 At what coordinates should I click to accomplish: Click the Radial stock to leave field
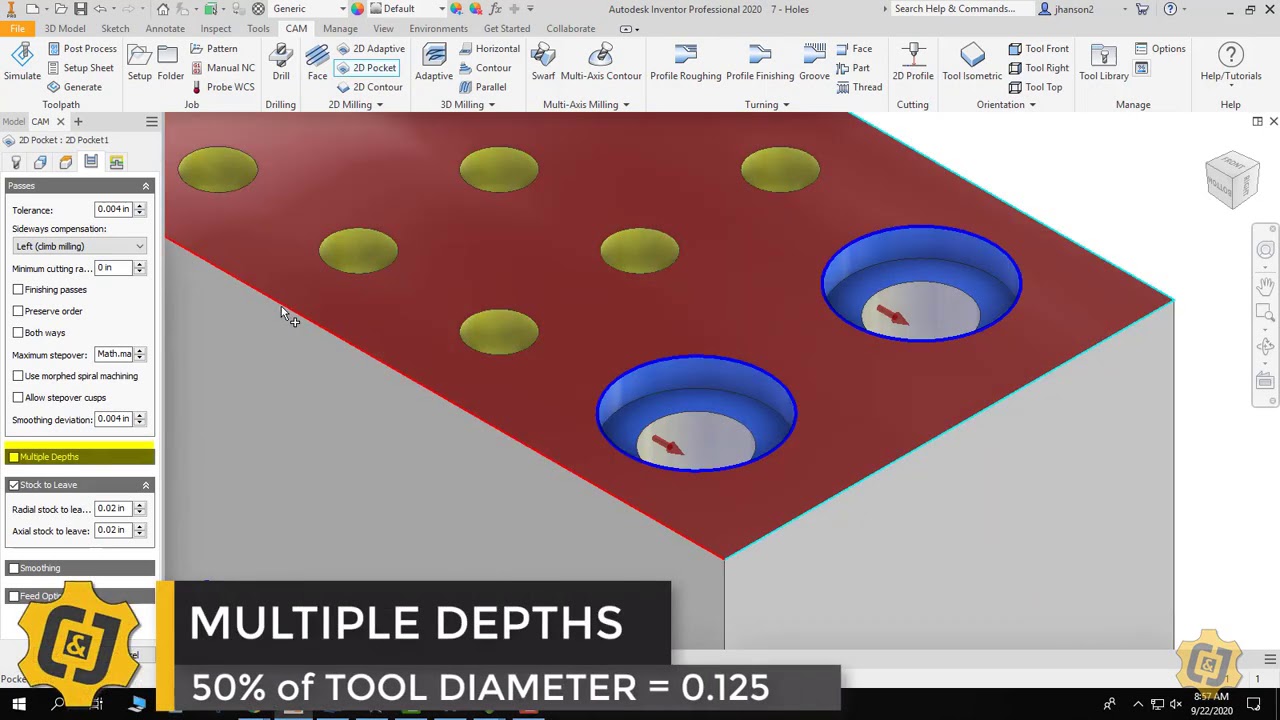click(x=113, y=509)
